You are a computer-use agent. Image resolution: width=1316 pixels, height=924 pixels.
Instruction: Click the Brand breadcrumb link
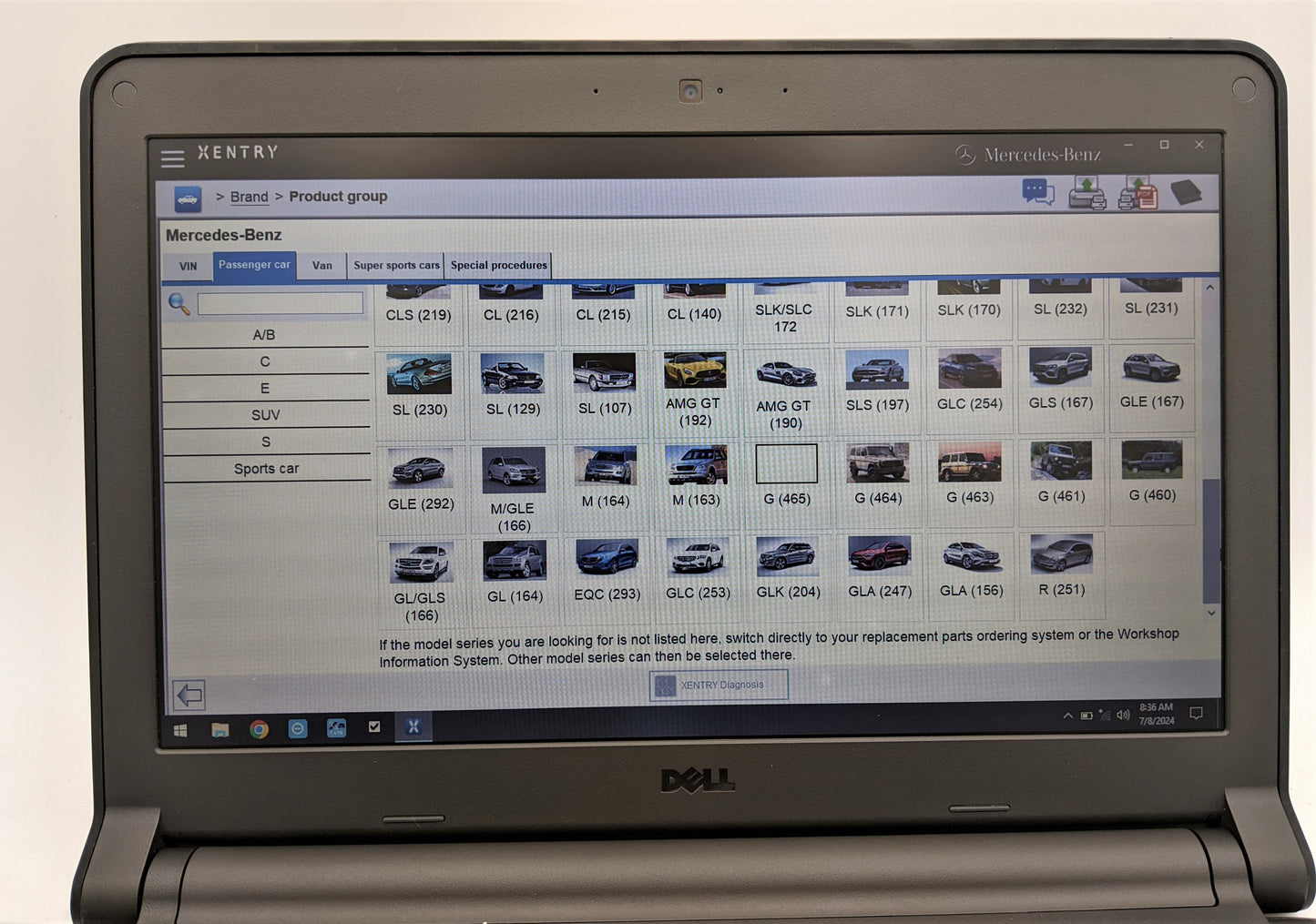tap(249, 197)
